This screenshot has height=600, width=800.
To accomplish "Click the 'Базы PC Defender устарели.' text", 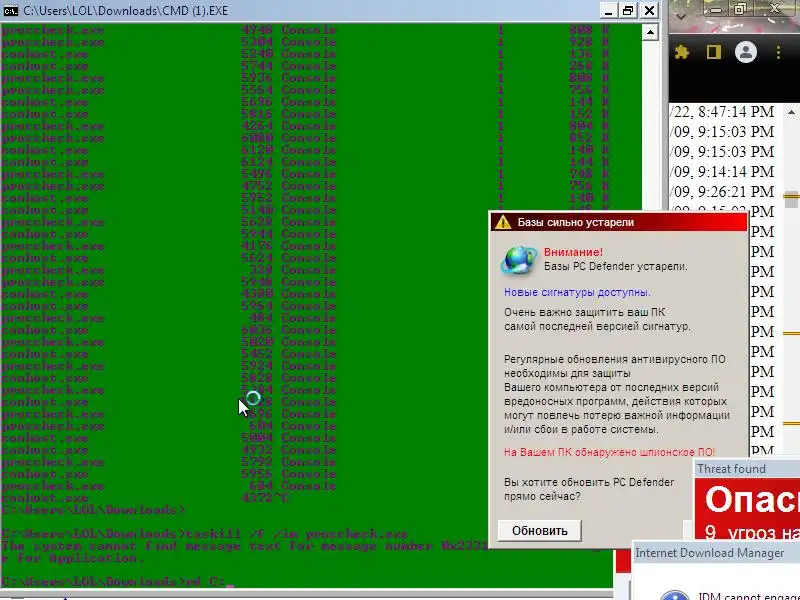I will [615, 266].
